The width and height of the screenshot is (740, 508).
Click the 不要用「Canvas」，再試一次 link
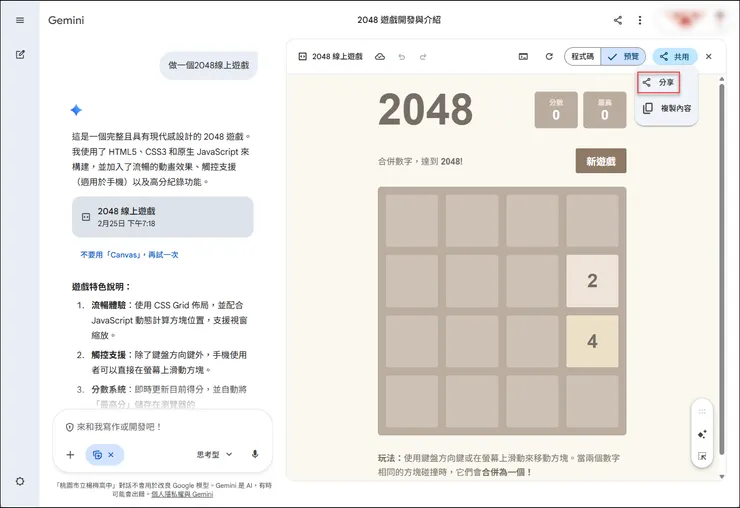129,255
